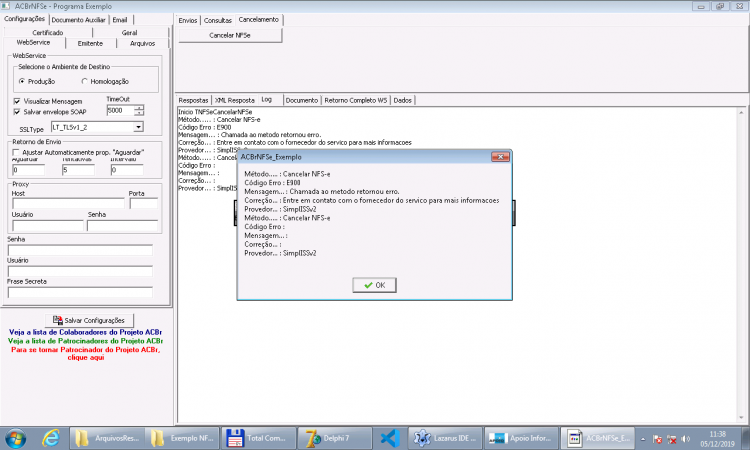The height and width of the screenshot is (450, 750).
Task: Open the Respostas tab
Action: [x=193, y=100]
